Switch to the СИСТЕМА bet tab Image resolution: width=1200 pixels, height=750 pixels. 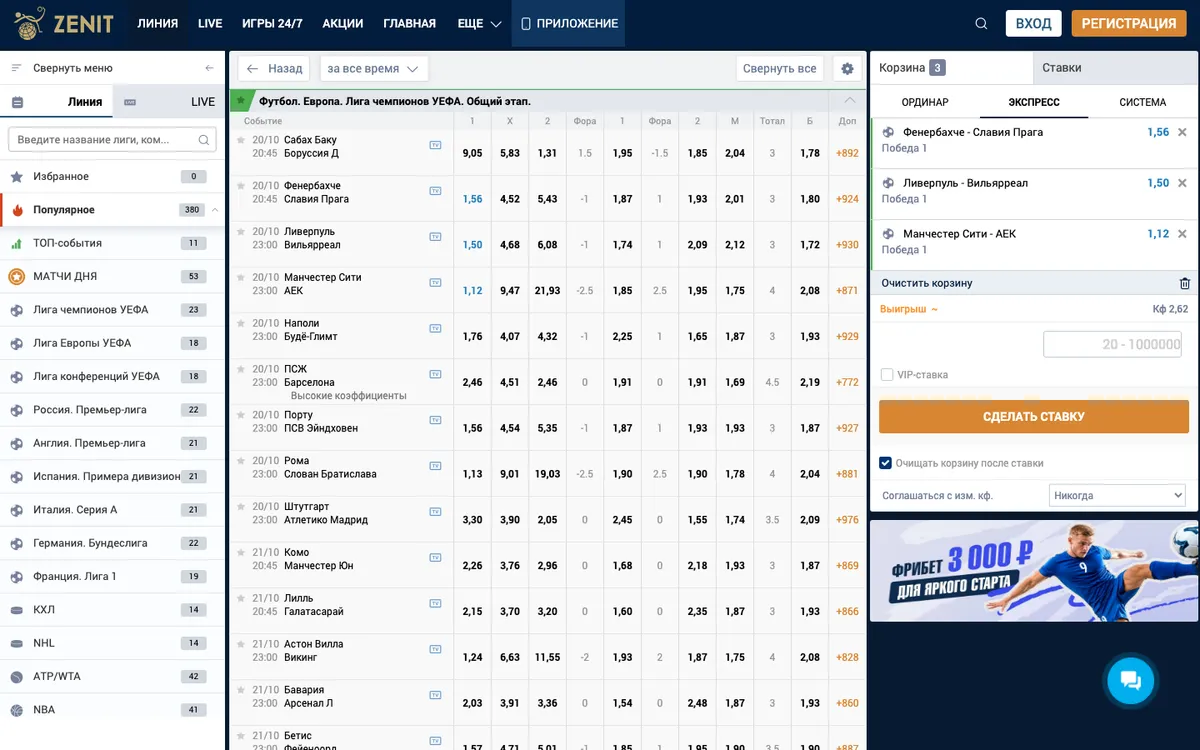click(1143, 102)
